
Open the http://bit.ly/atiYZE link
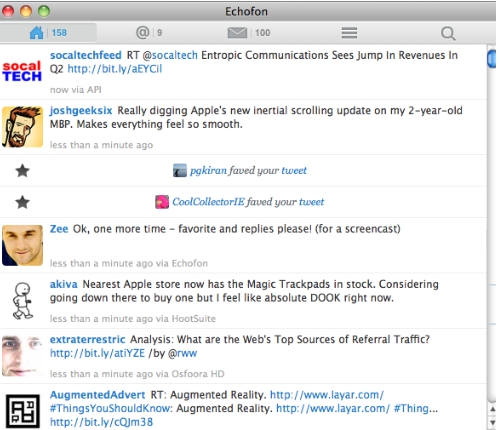tap(97, 353)
